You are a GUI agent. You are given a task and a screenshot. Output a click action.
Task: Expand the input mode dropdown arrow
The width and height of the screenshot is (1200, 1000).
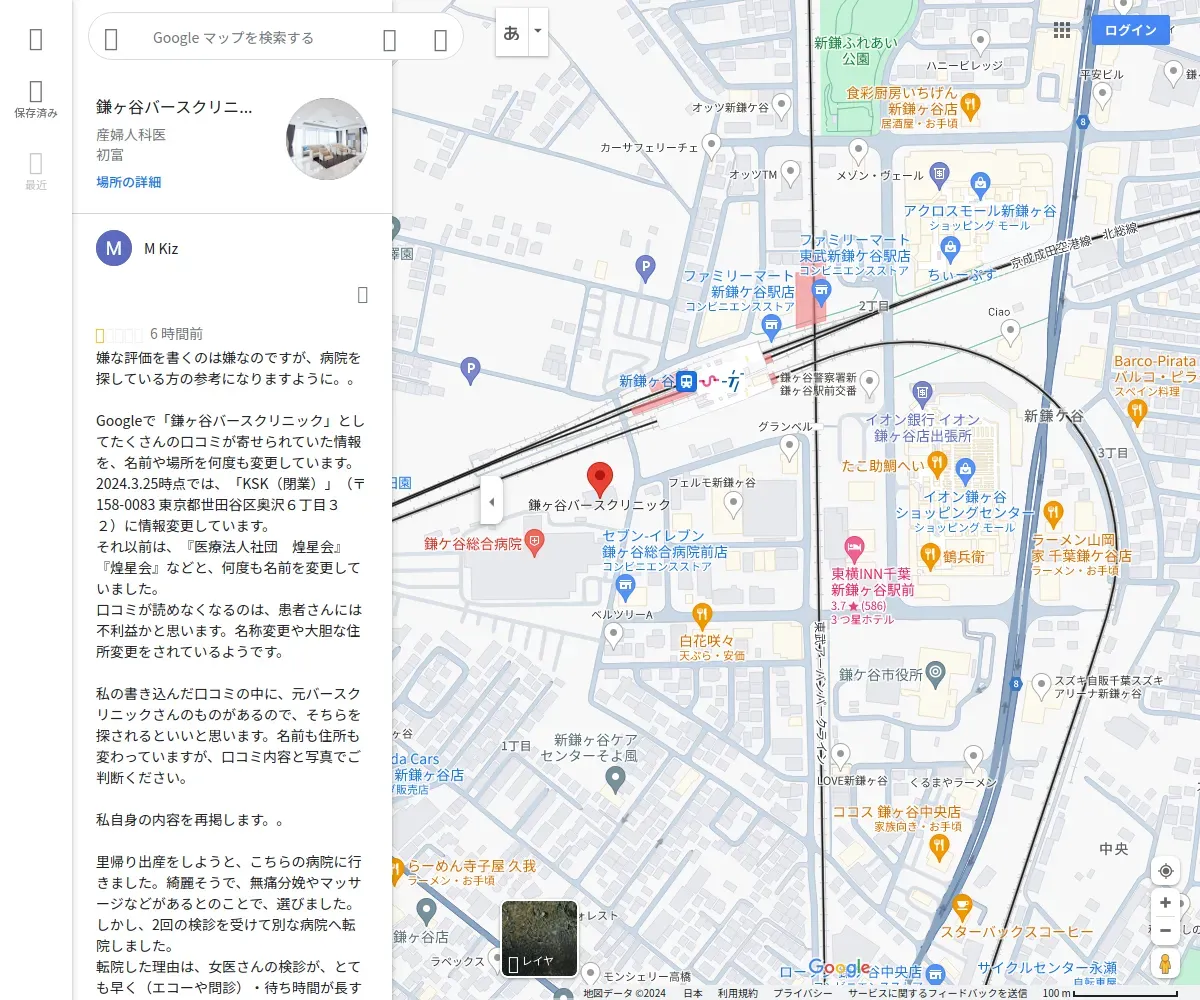[538, 32]
